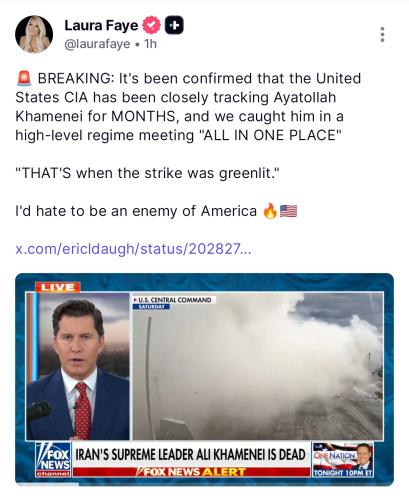Click the Laura Faye display name
The height and width of the screenshot is (500, 409).
coord(101,25)
